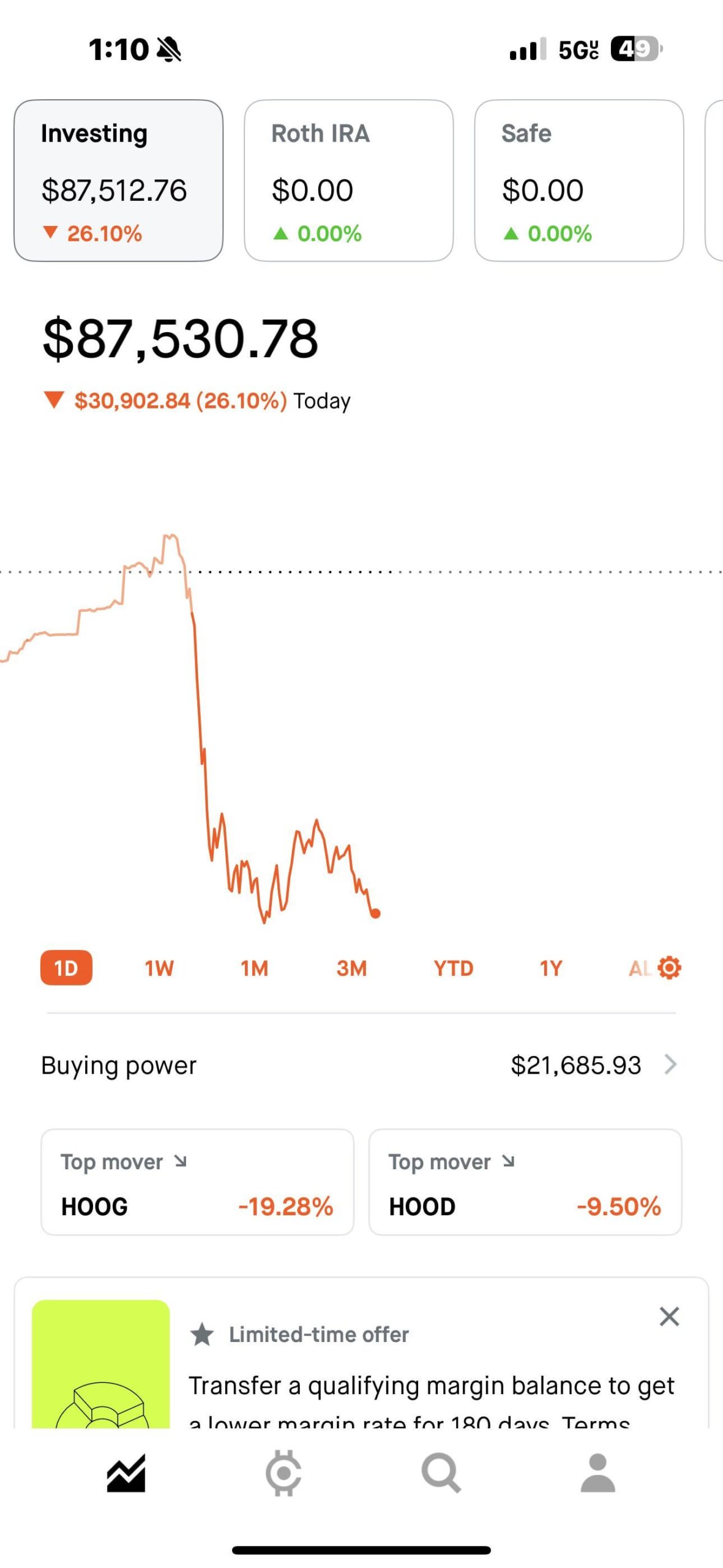The width and height of the screenshot is (723, 1568).
Task: Switch to the Roth IRA account card
Action: tap(348, 181)
